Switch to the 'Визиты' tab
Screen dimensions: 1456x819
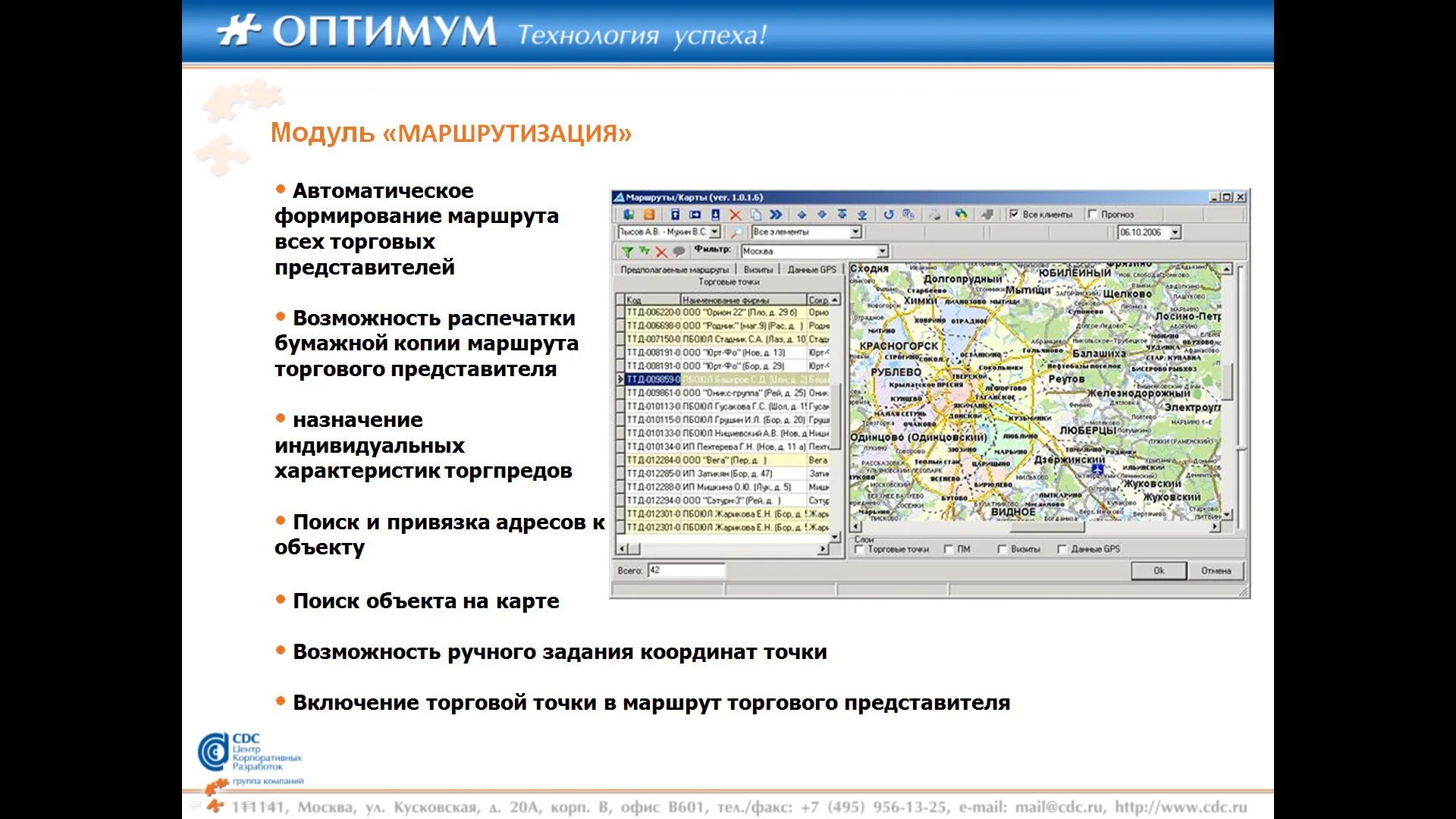pos(758,270)
